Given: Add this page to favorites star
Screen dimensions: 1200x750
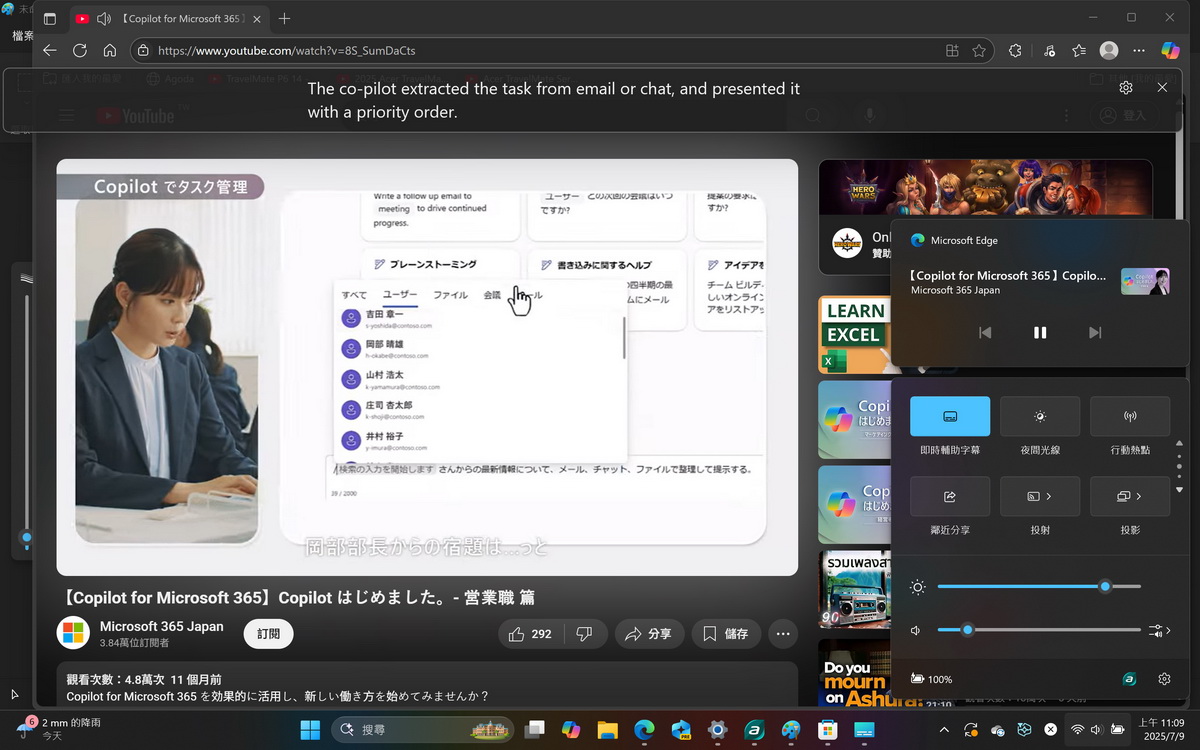Looking at the screenshot, I should 979,50.
